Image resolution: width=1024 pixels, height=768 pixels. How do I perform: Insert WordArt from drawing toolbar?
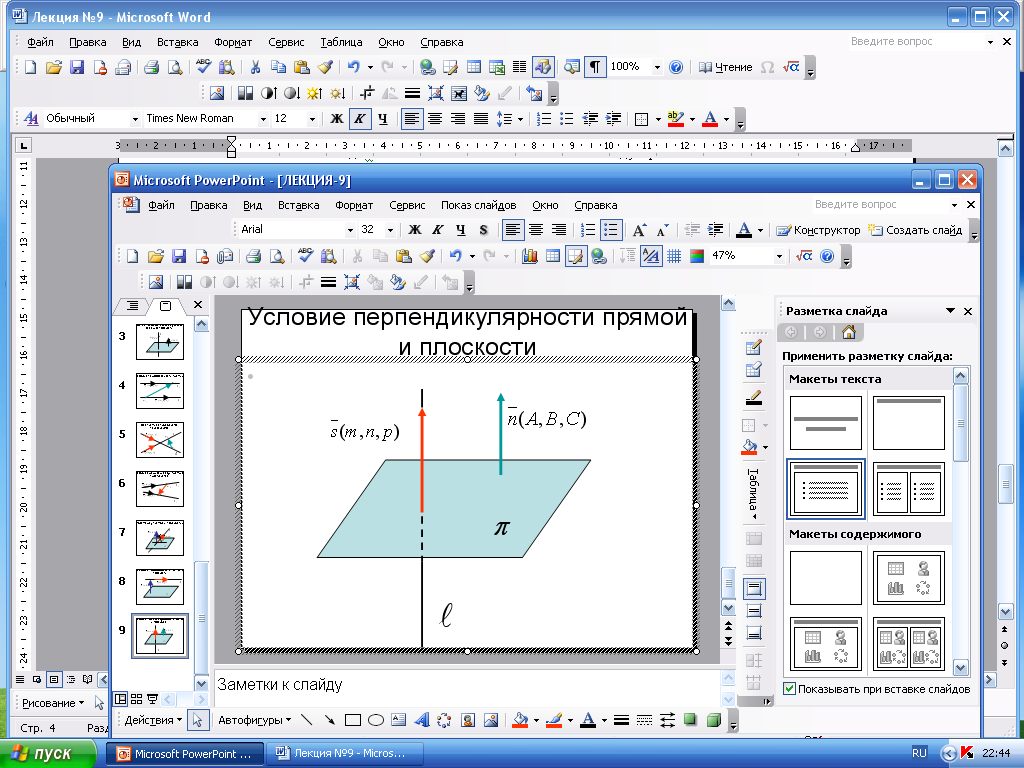pyautogui.click(x=421, y=720)
